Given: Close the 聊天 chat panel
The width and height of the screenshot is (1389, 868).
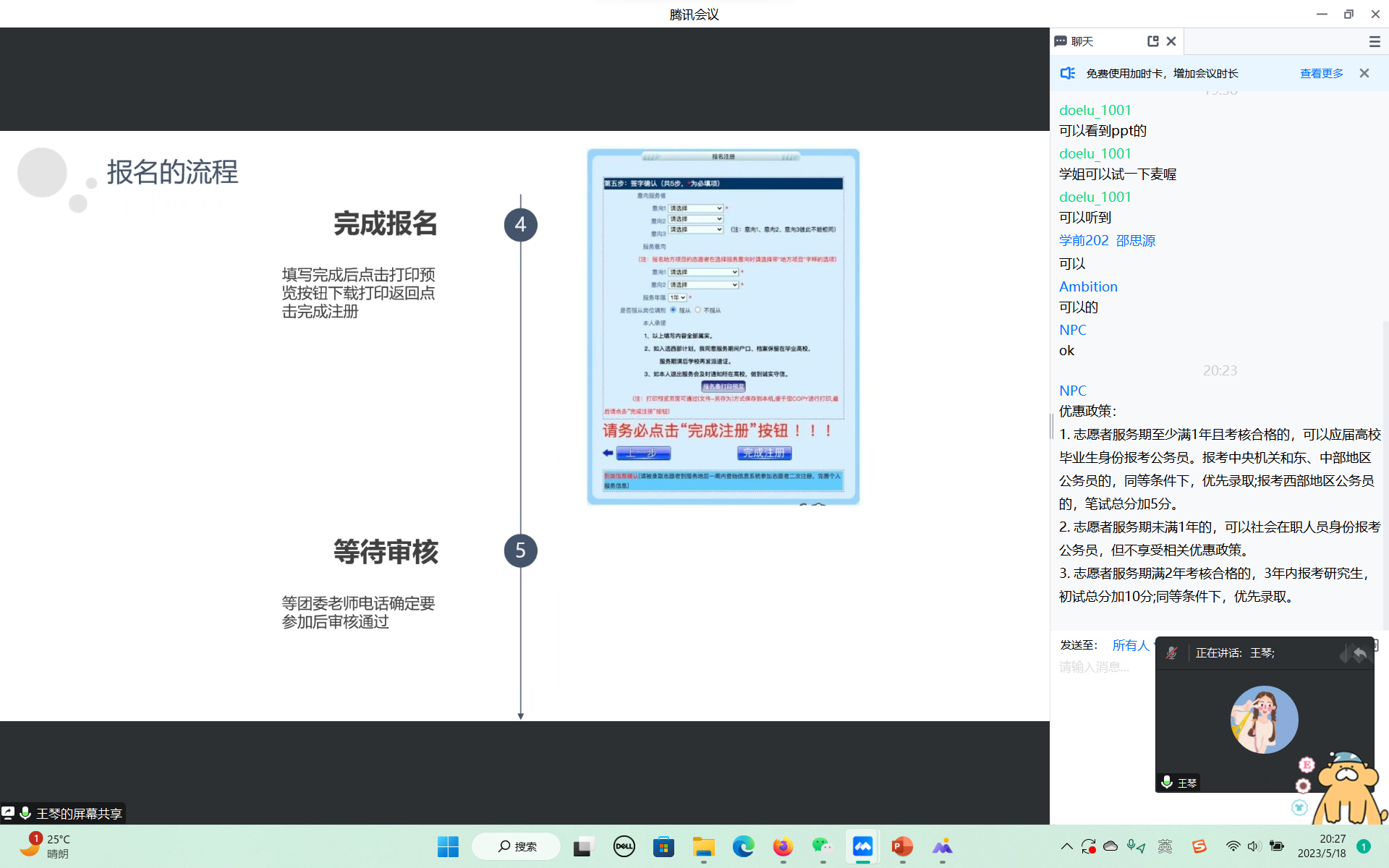Looking at the screenshot, I should click(x=1171, y=41).
